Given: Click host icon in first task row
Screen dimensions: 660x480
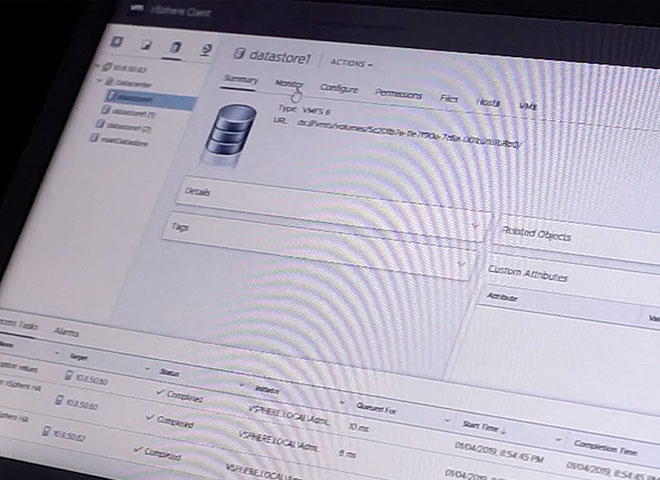Looking at the screenshot, I should pyautogui.click(x=69, y=375).
